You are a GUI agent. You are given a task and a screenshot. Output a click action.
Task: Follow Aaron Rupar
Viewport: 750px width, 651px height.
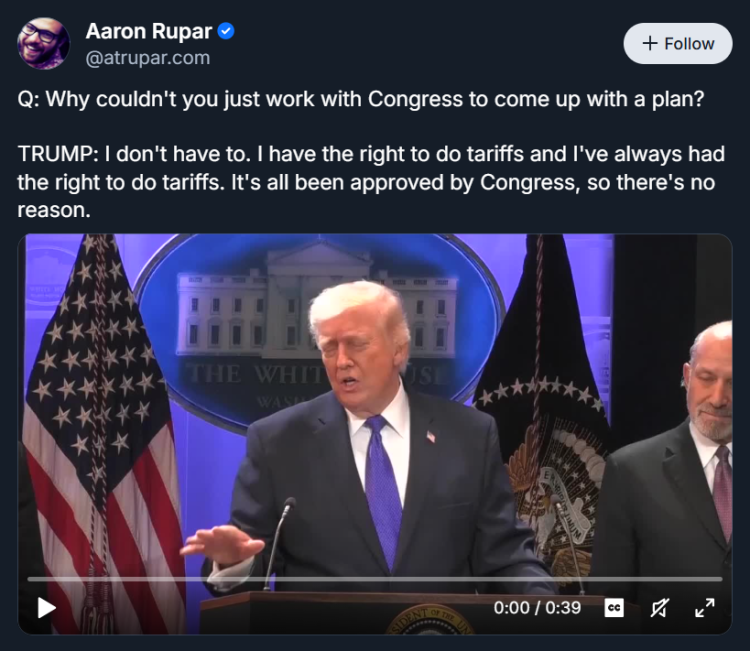click(678, 44)
